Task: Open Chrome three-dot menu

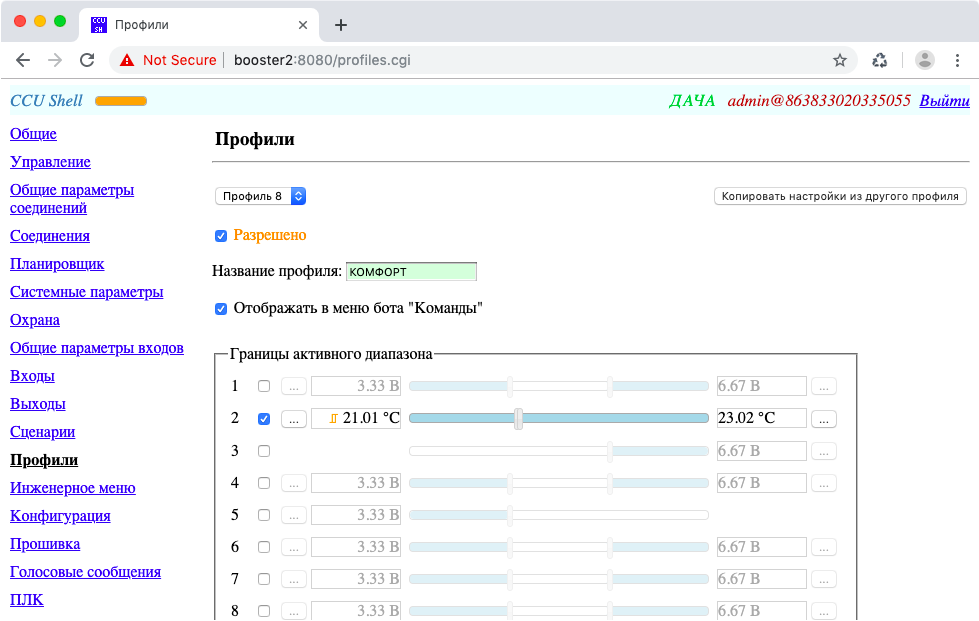Action: tap(957, 60)
